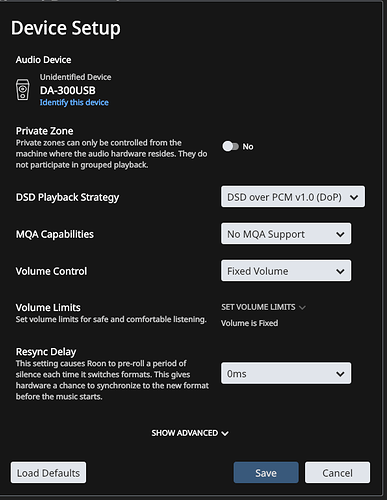Click the chevron beside SET VOLUME LIMITS
This screenshot has height=500, width=387.
pos(302,307)
